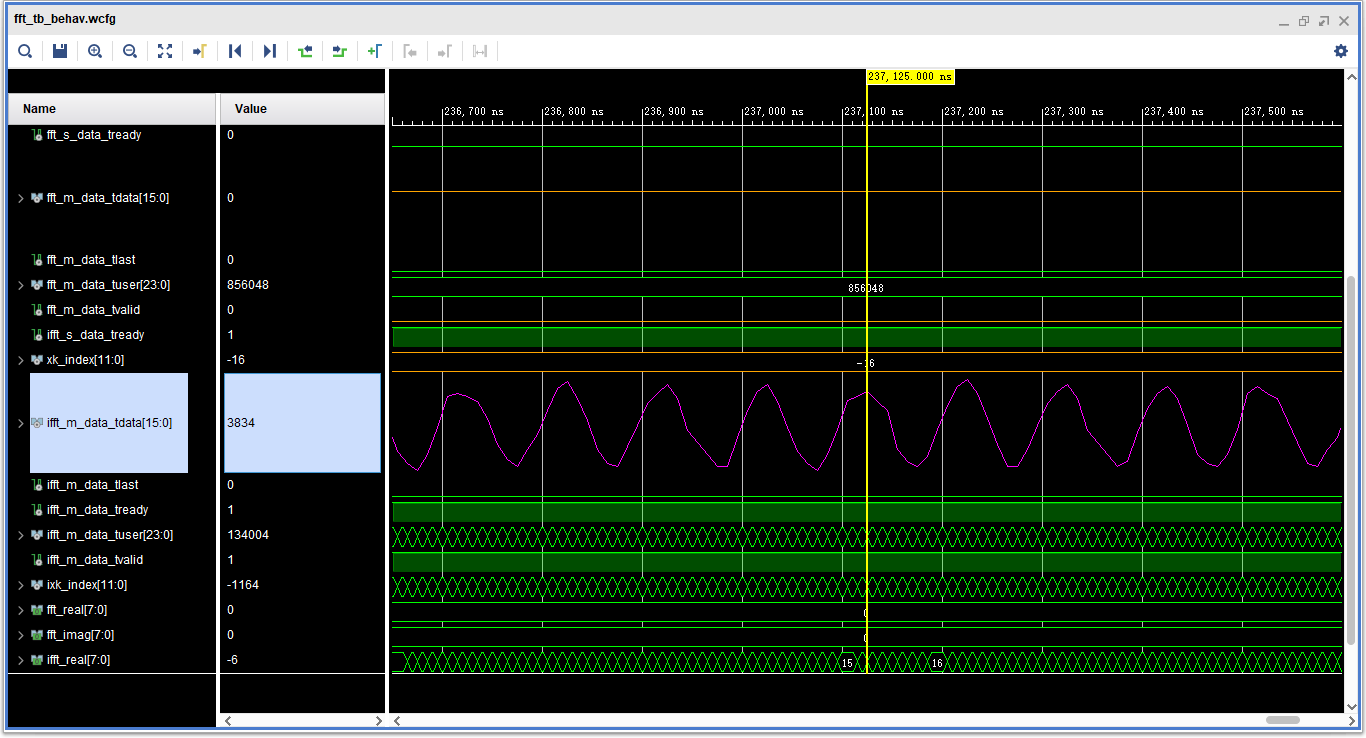Click the waveform vertical scrollbar

(x=1352, y=460)
